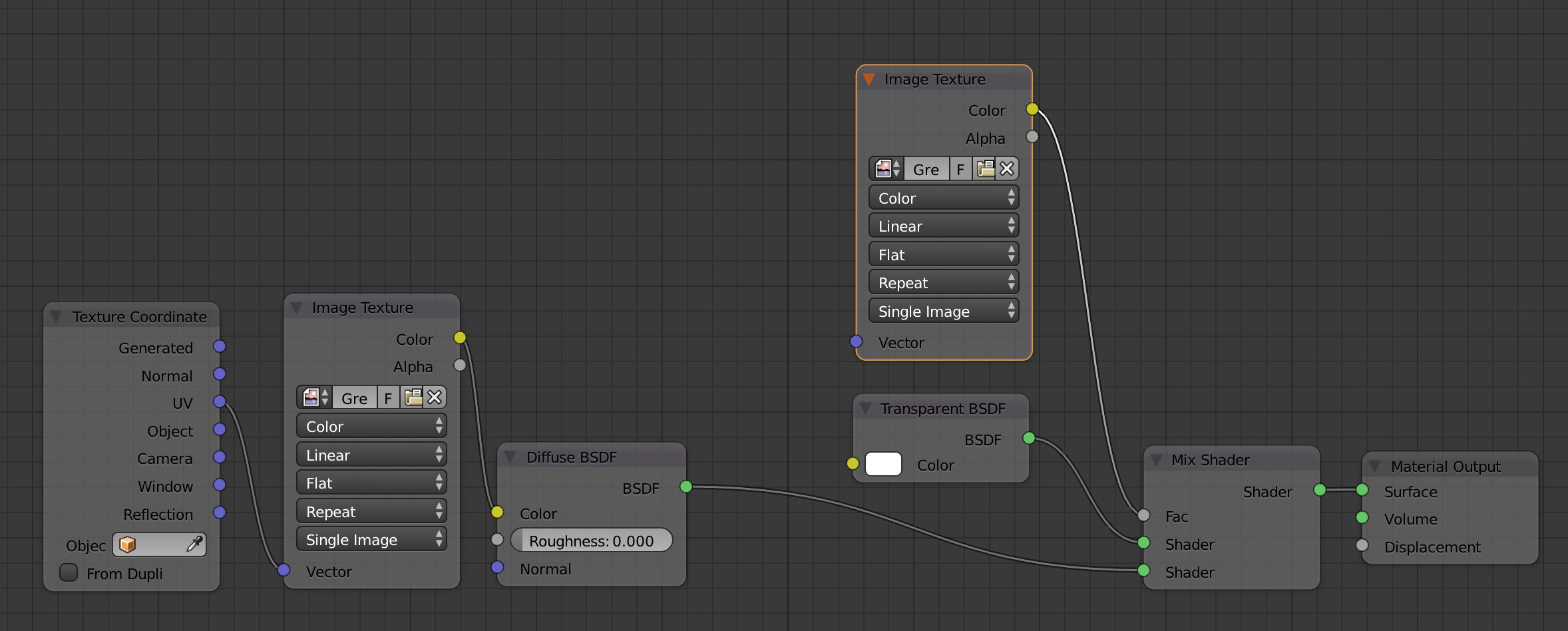Collapse the Diffuse BSDF node
This screenshot has height=631, width=1568.
(510, 457)
